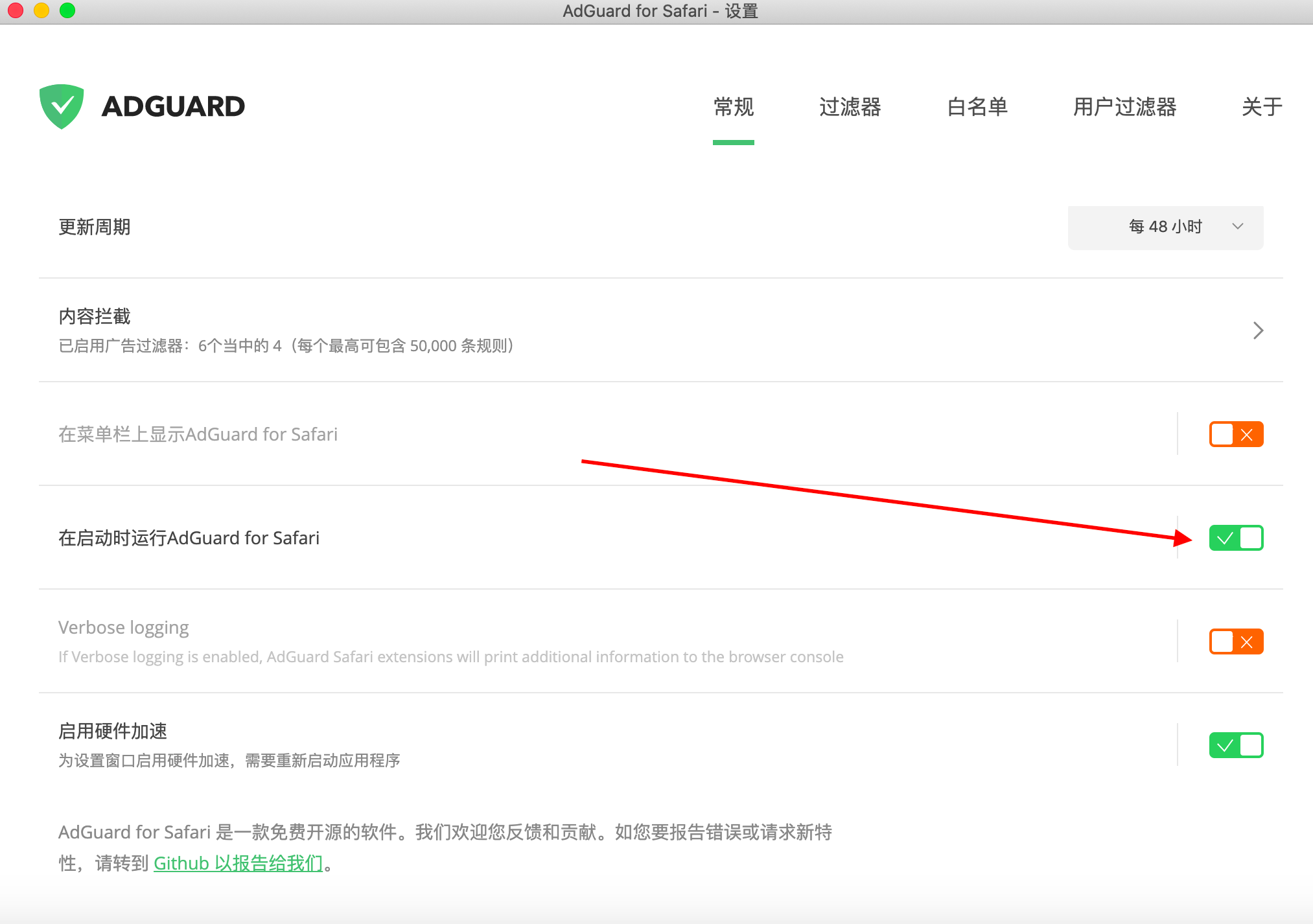Follow the Github 以报告给我们 link
Viewport: 1313px width, 924px height.
[238, 863]
